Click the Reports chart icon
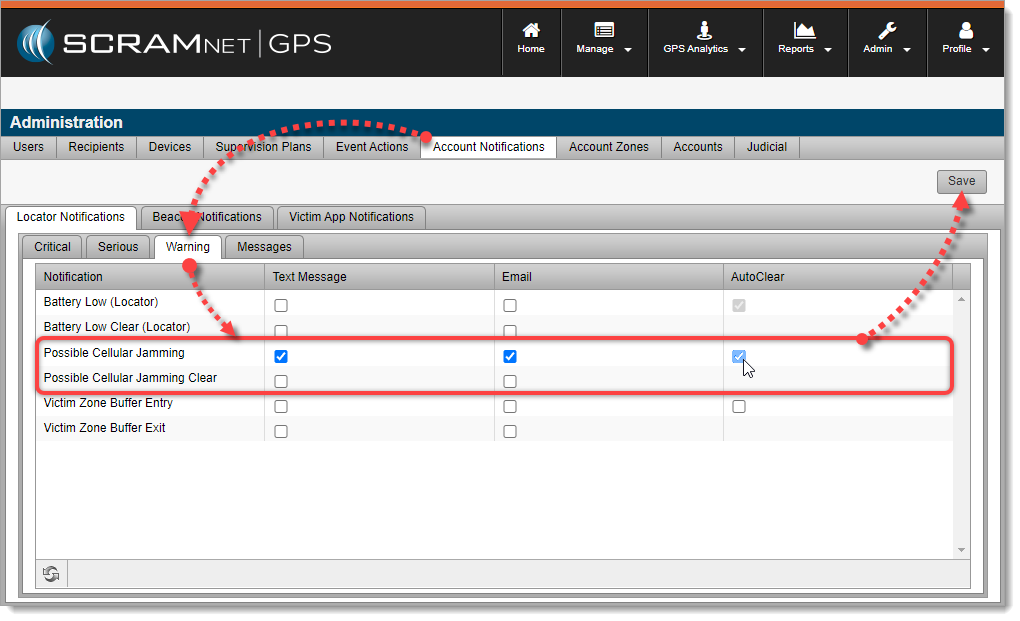The width and height of the screenshot is (1020, 621). pos(804,30)
